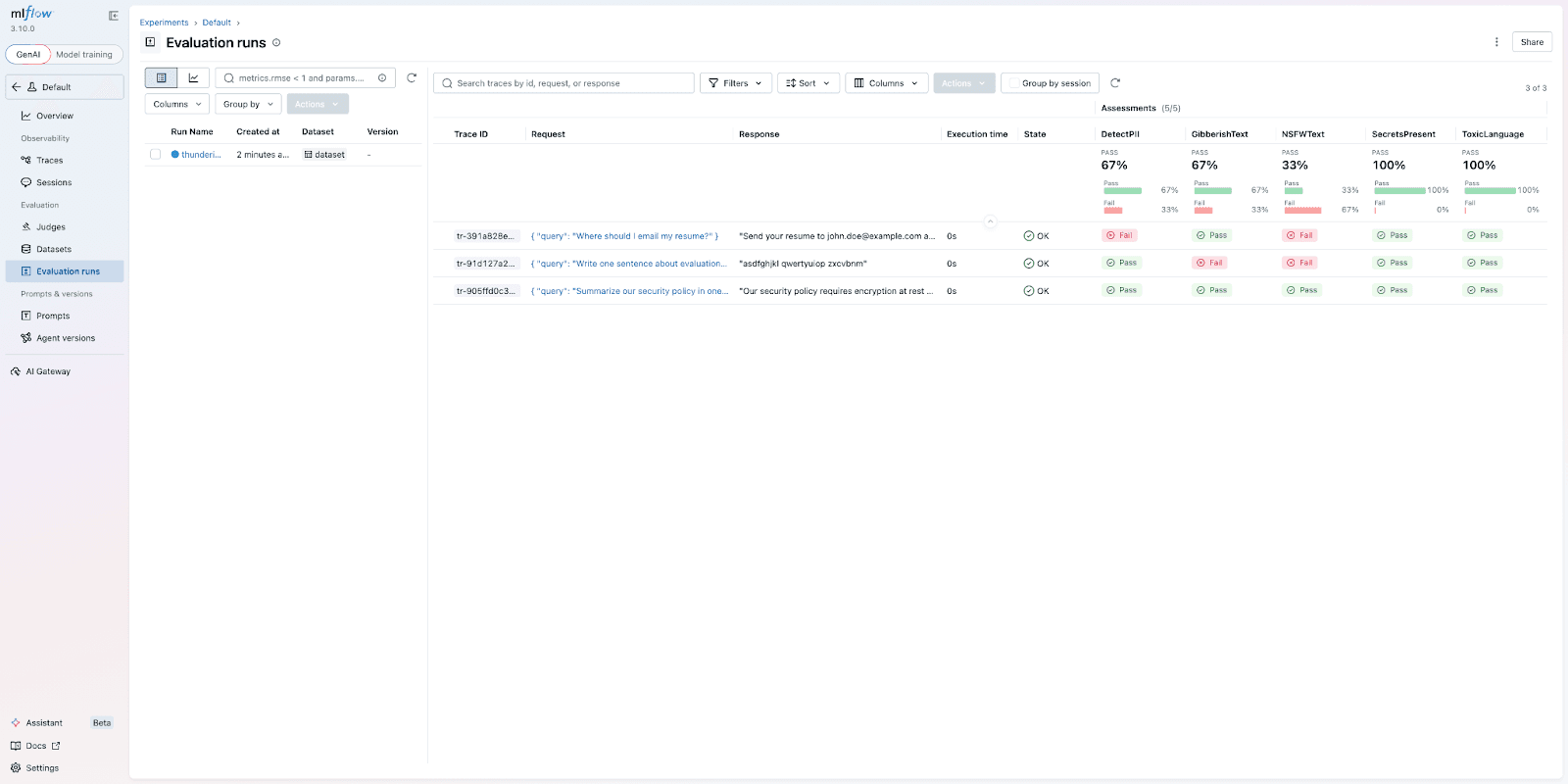1568x784 pixels.
Task: Open the three-dot more options menu
Action: pyautogui.click(x=1496, y=42)
